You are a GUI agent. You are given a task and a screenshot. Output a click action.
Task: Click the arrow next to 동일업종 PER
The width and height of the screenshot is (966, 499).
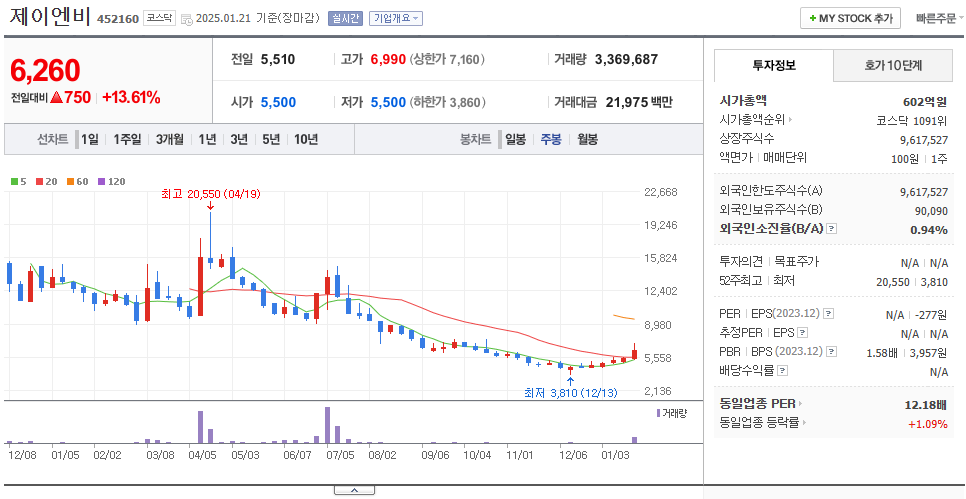[800, 404]
